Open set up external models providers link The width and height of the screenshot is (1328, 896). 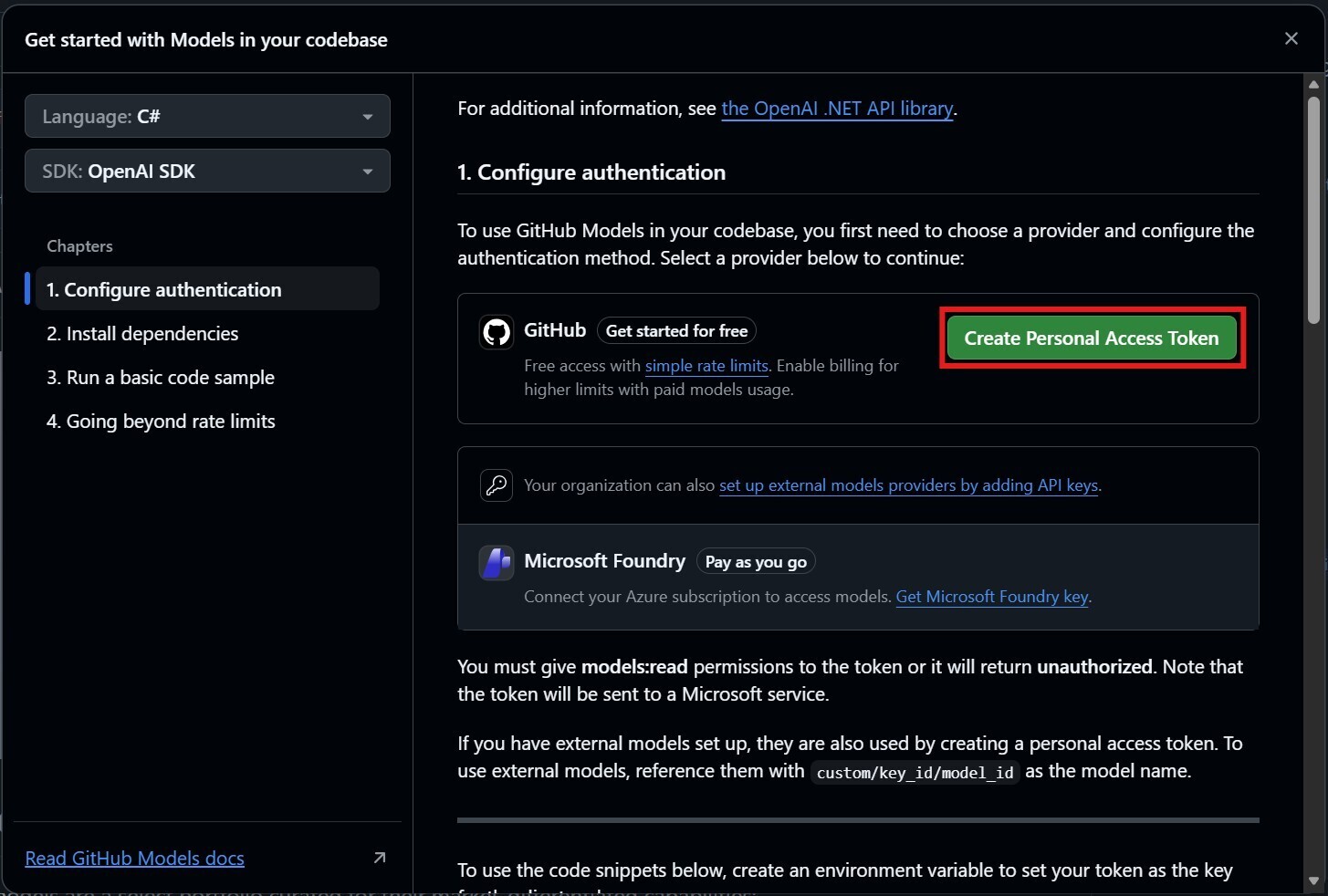pos(908,485)
